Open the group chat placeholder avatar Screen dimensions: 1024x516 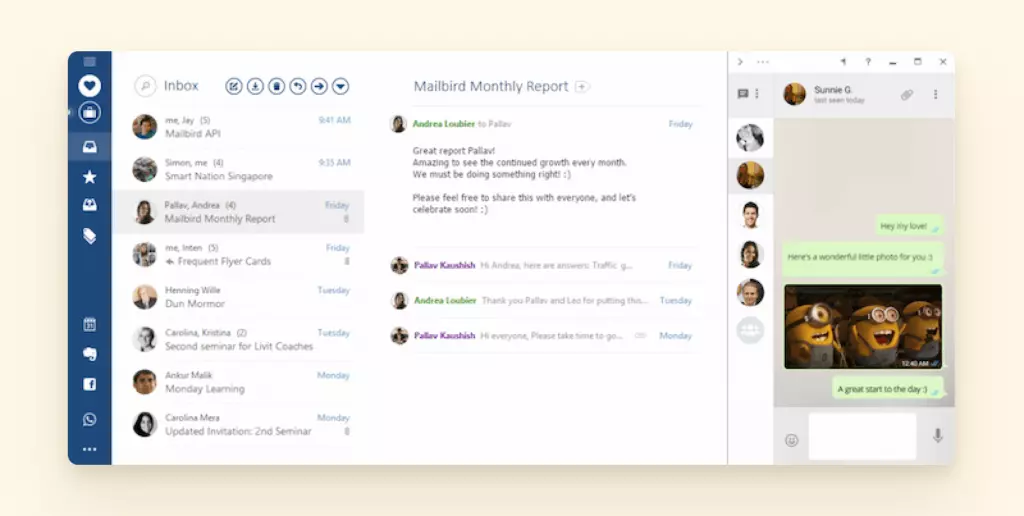pos(750,330)
